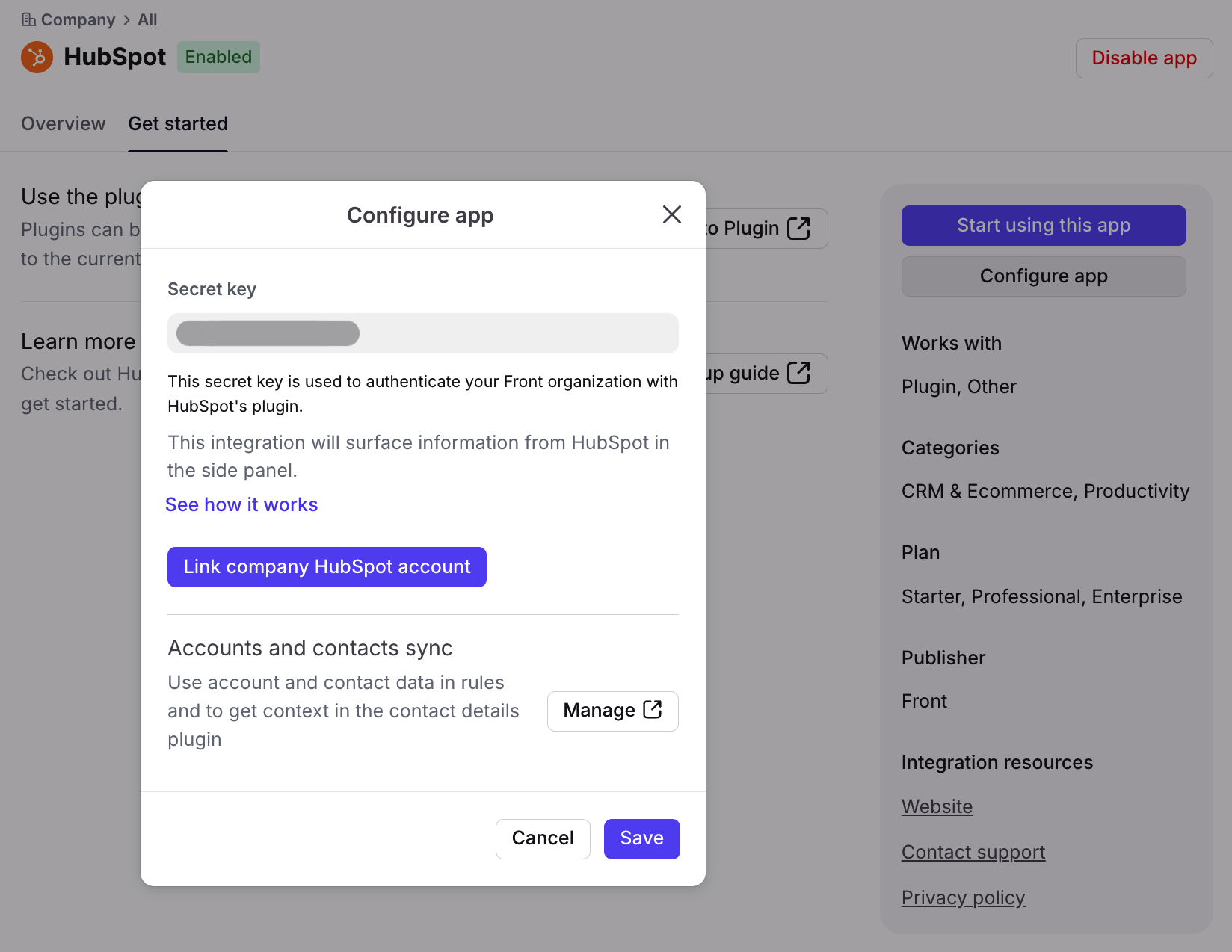Close the Configure app dialog with X

coord(671,215)
